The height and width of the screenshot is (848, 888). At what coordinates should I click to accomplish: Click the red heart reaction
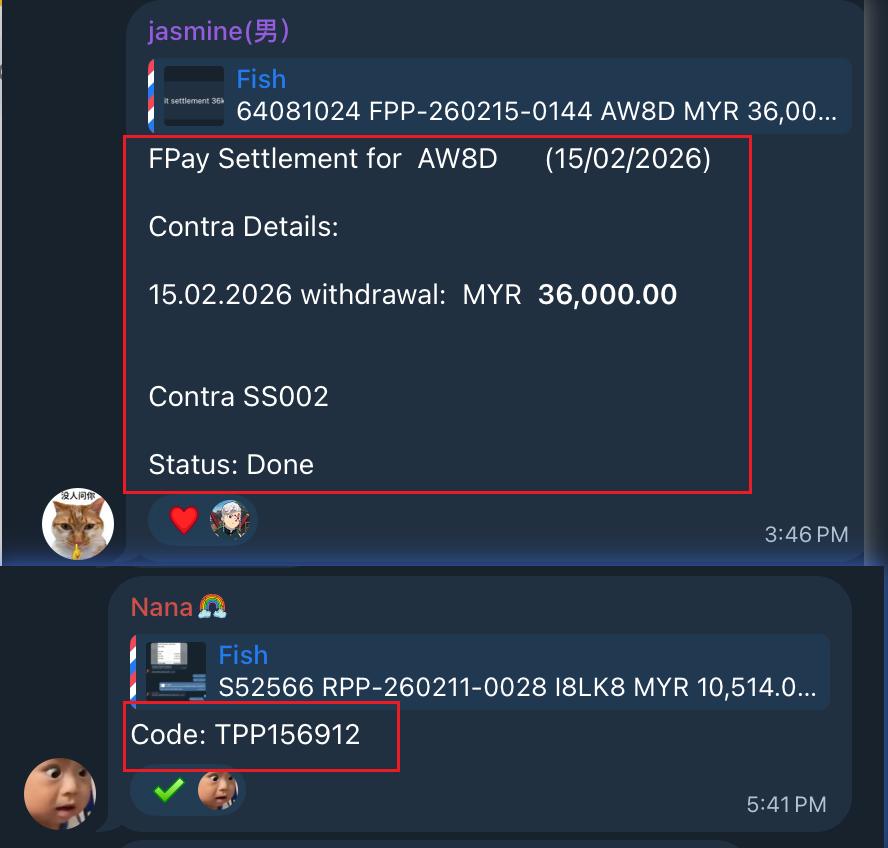tap(184, 520)
